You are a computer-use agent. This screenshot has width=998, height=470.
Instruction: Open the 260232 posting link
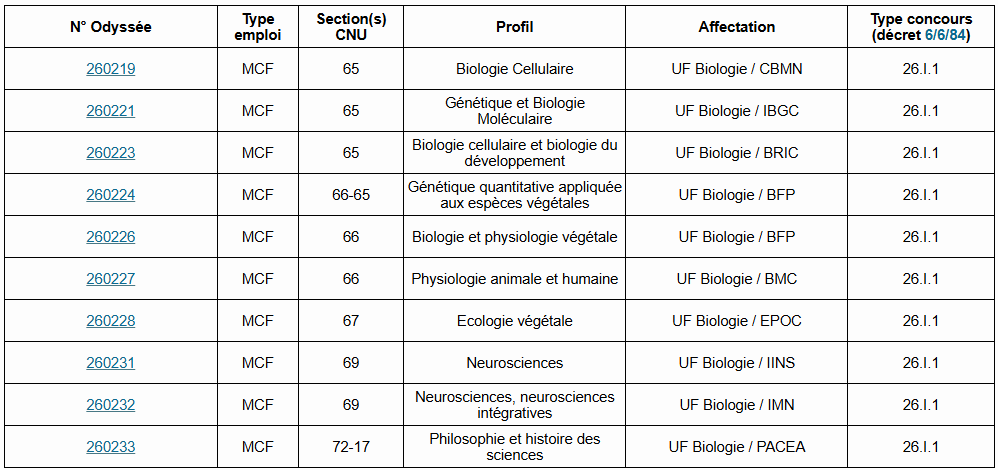pos(110,405)
